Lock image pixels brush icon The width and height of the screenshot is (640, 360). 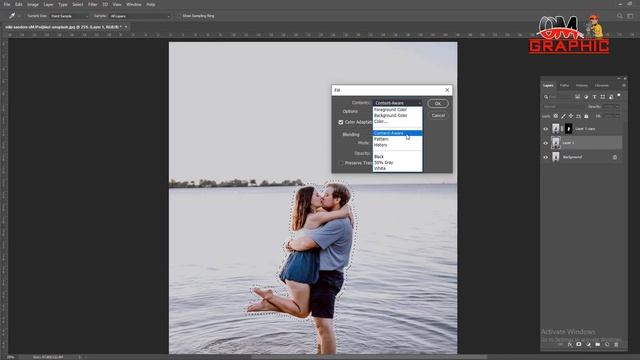point(563,116)
